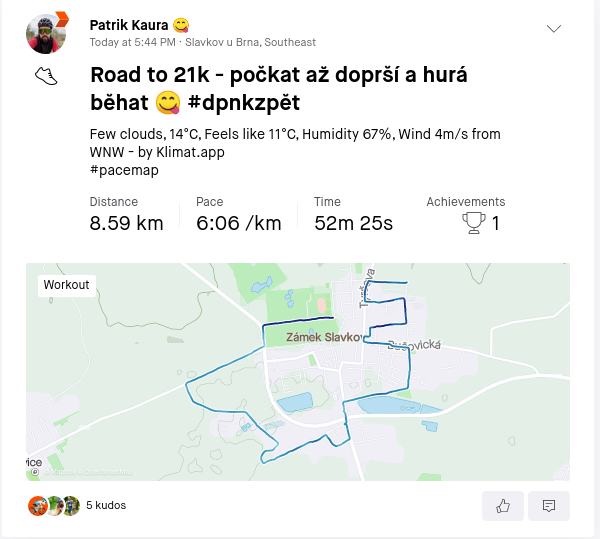
Task: Click the map info attribution icon
Action: (x=35, y=472)
